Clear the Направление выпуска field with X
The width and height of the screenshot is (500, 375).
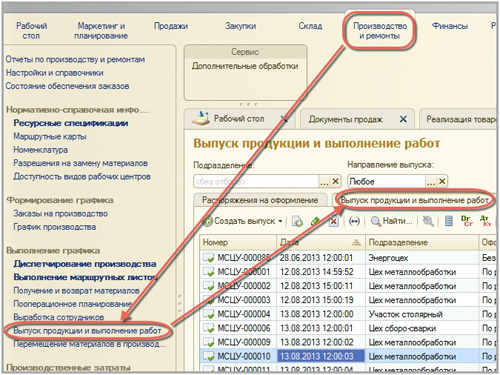click(442, 182)
